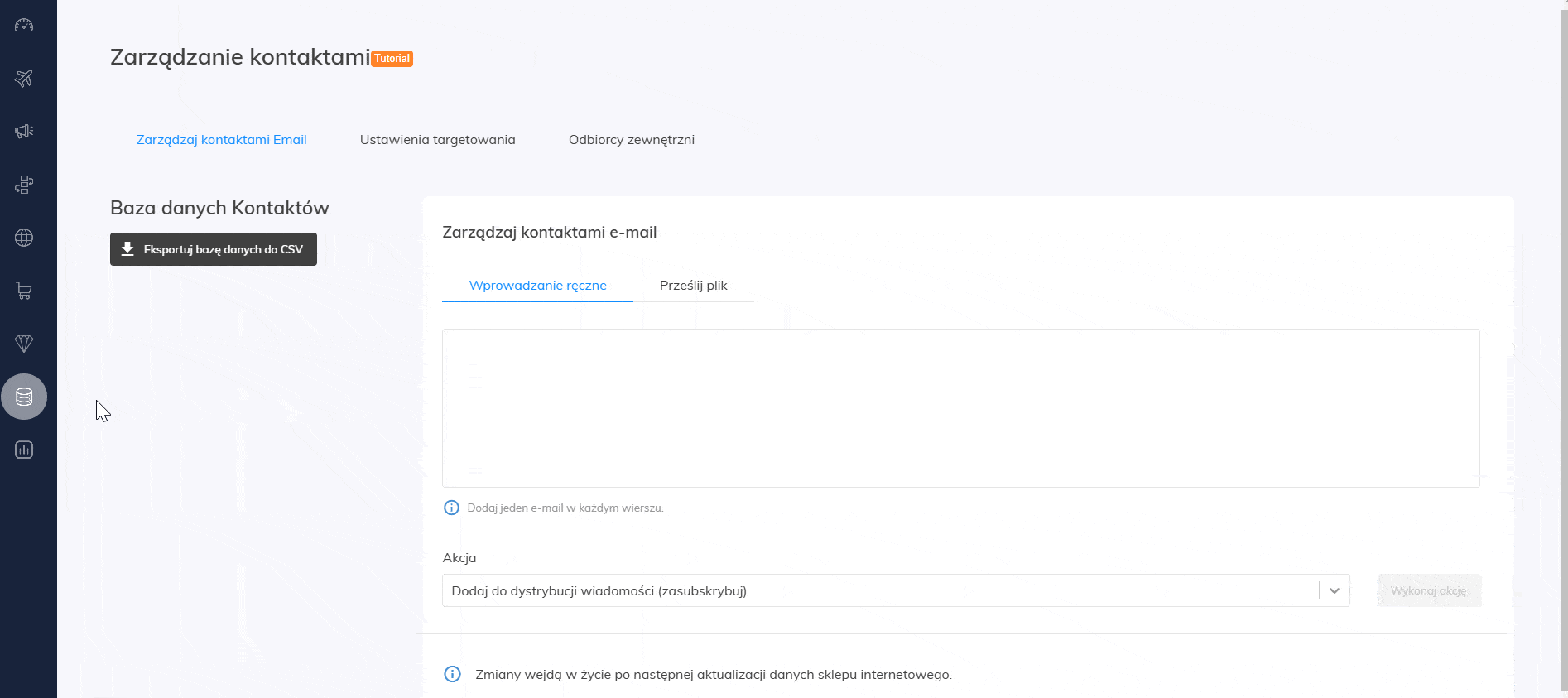Click the Zarządzaj kontaktami e-mail heading
Image resolution: width=1568 pixels, height=698 pixels.
[550, 233]
